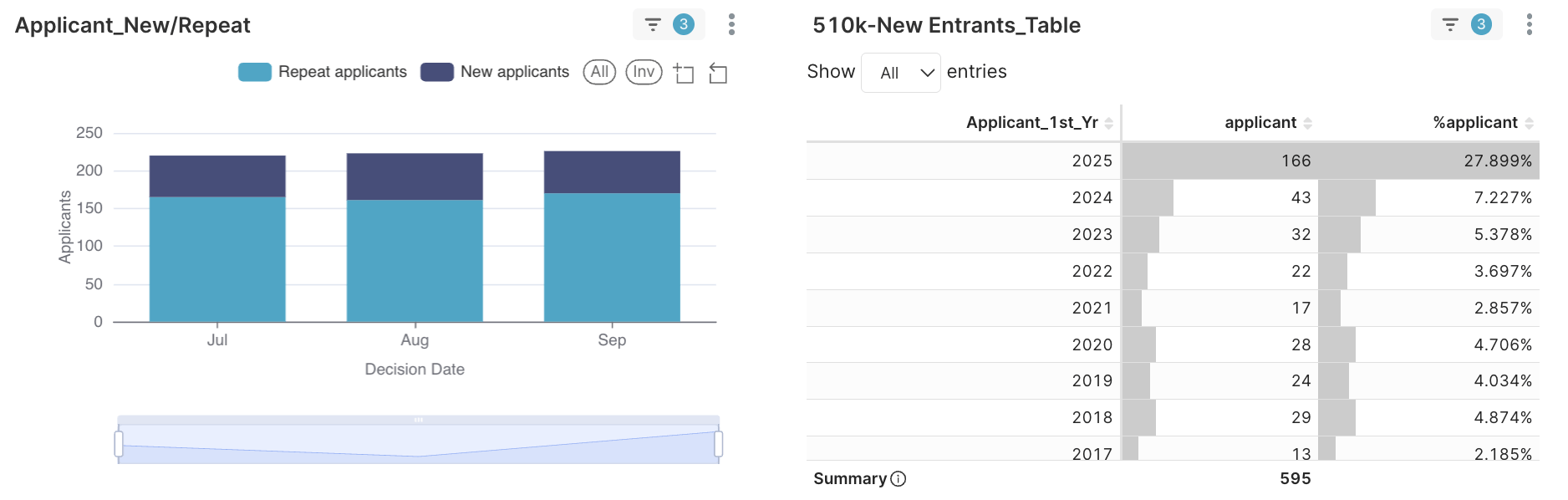Activate zoom area select icon in chart legend
The width and height of the screenshot is (1568, 500).
point(684,74)
